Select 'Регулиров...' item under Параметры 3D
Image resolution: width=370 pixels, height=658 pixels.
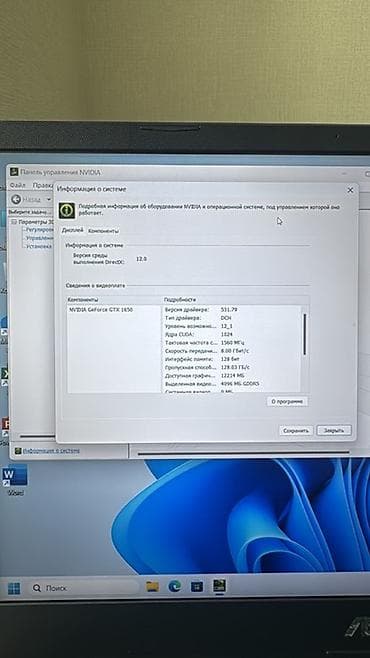click(39, 230)
